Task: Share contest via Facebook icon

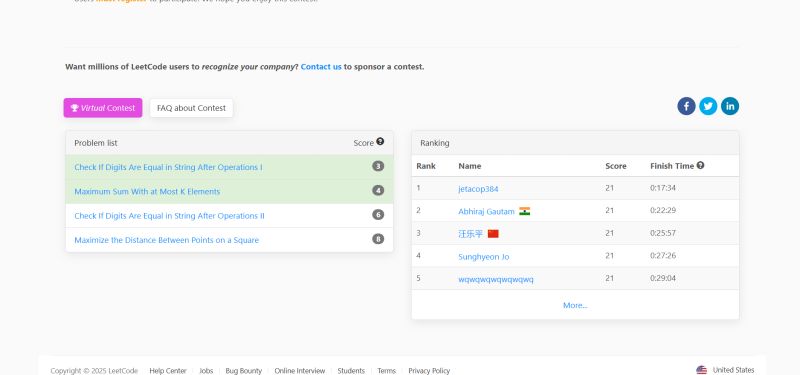Action: pos(686,106)
